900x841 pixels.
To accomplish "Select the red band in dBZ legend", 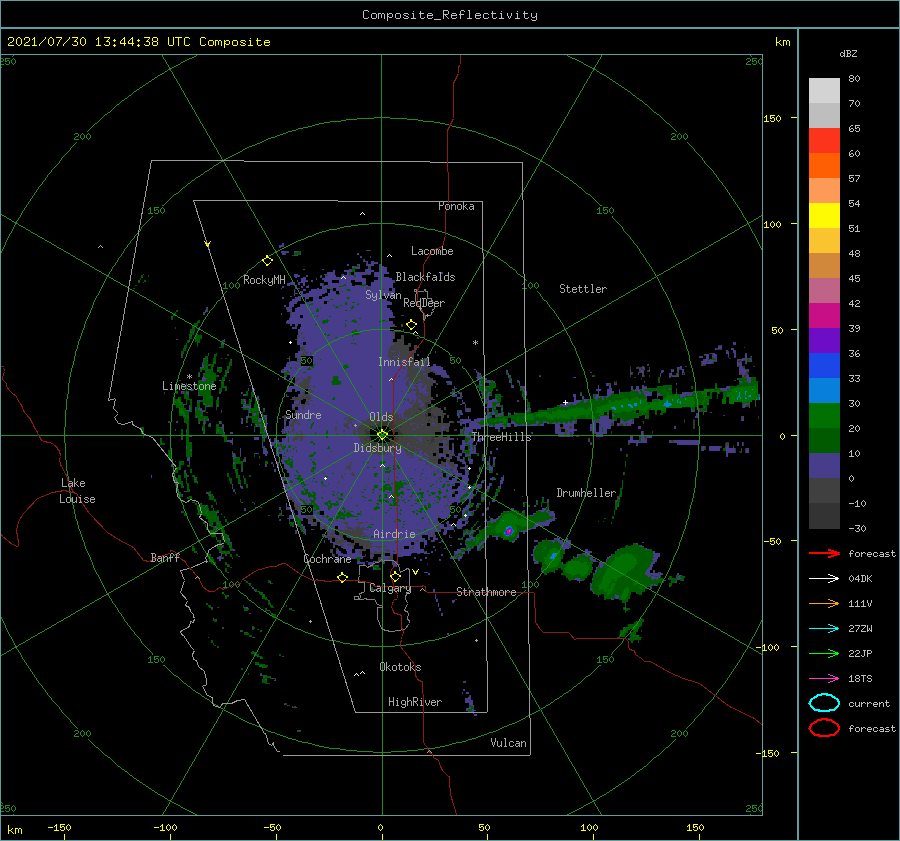I will 824,141.
